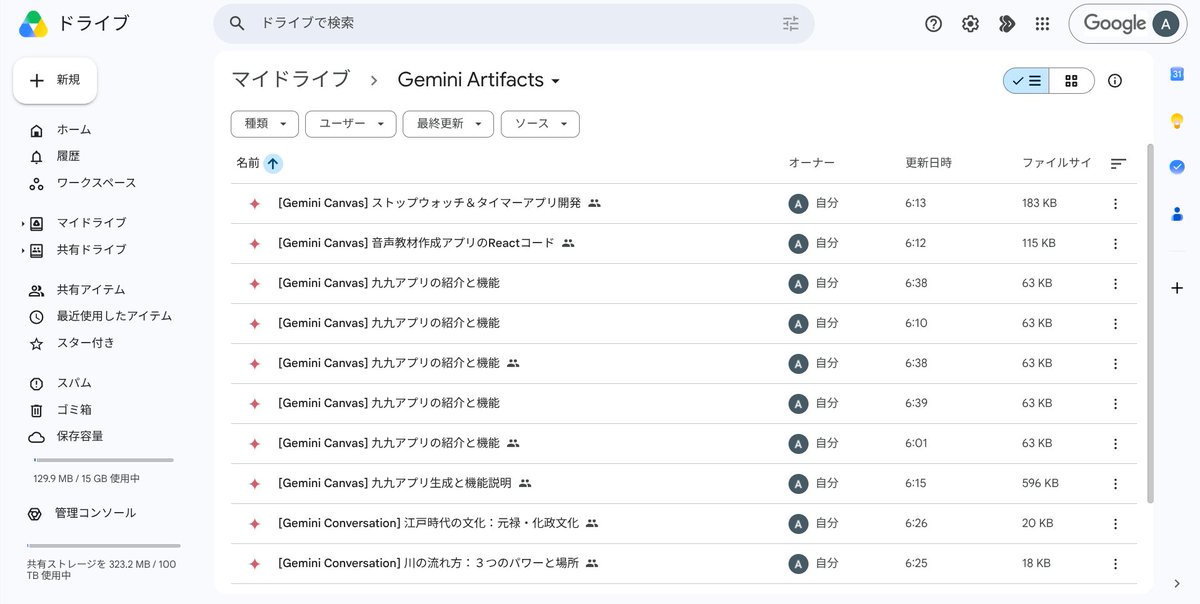This screenshot has width=1200, height=604.
Task: Expand the 共有ドライブ tree arrow
Action: tap(23, 250)
